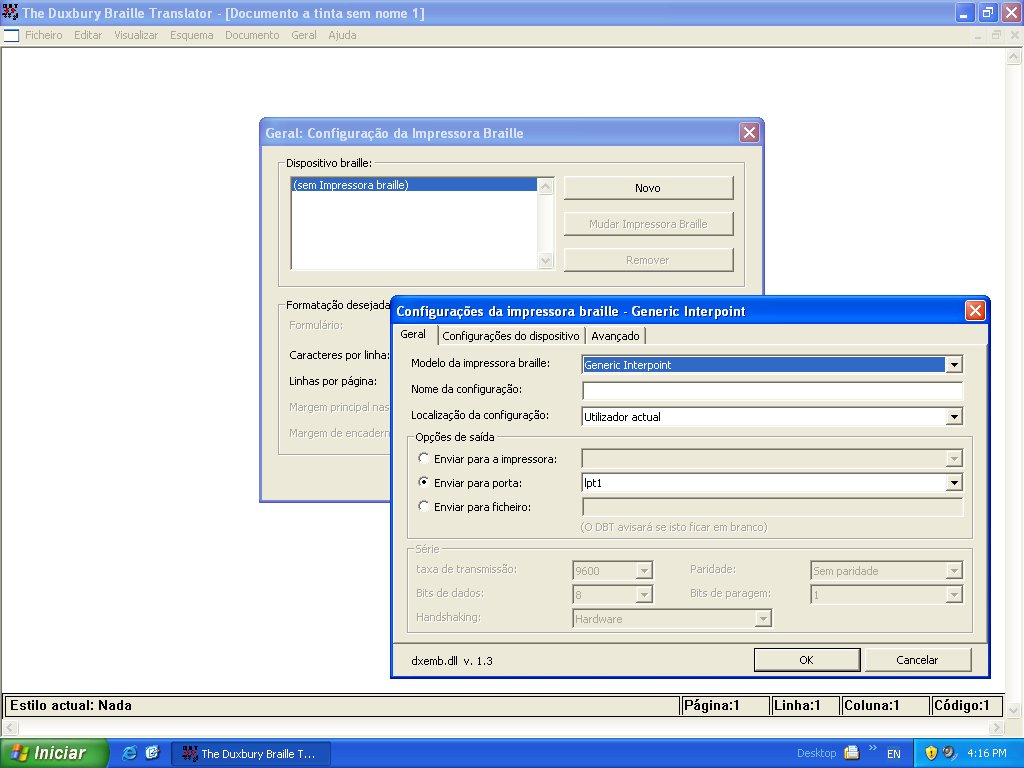Screen dimensions: 1024x768
Task: Select Enviar para a impressora option
Action: point(424,458)
